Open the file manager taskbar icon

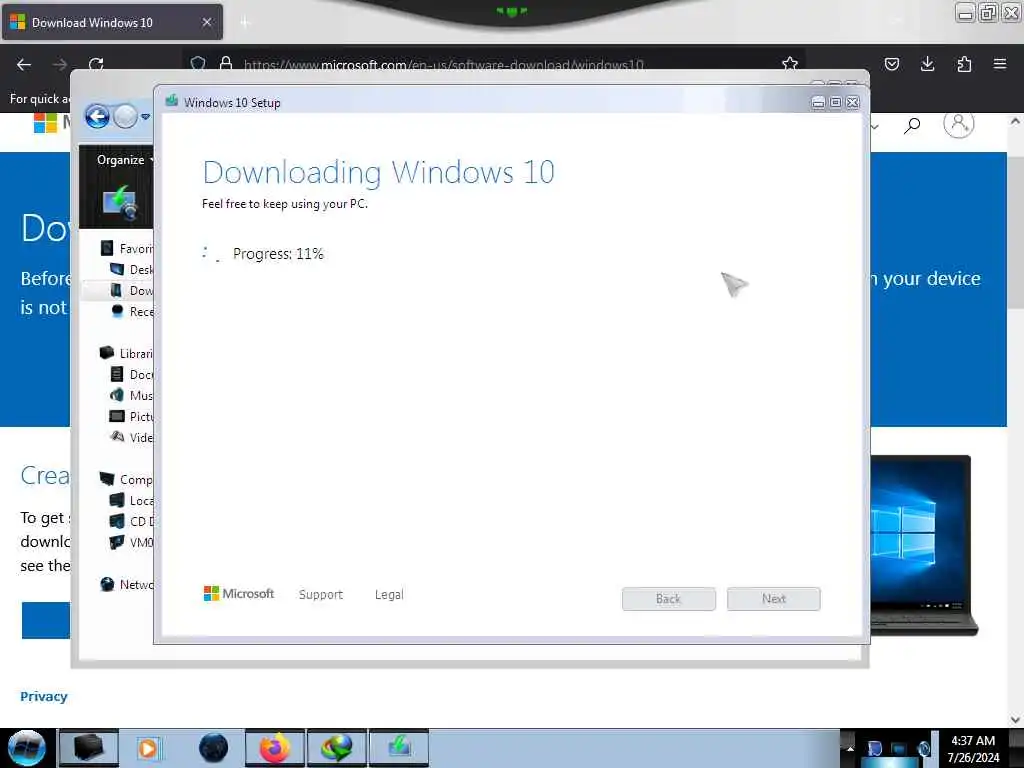88,748
